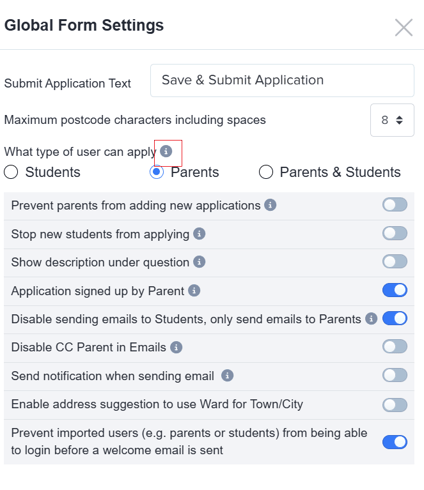Select the Students radio button

(x=11, y=172)
